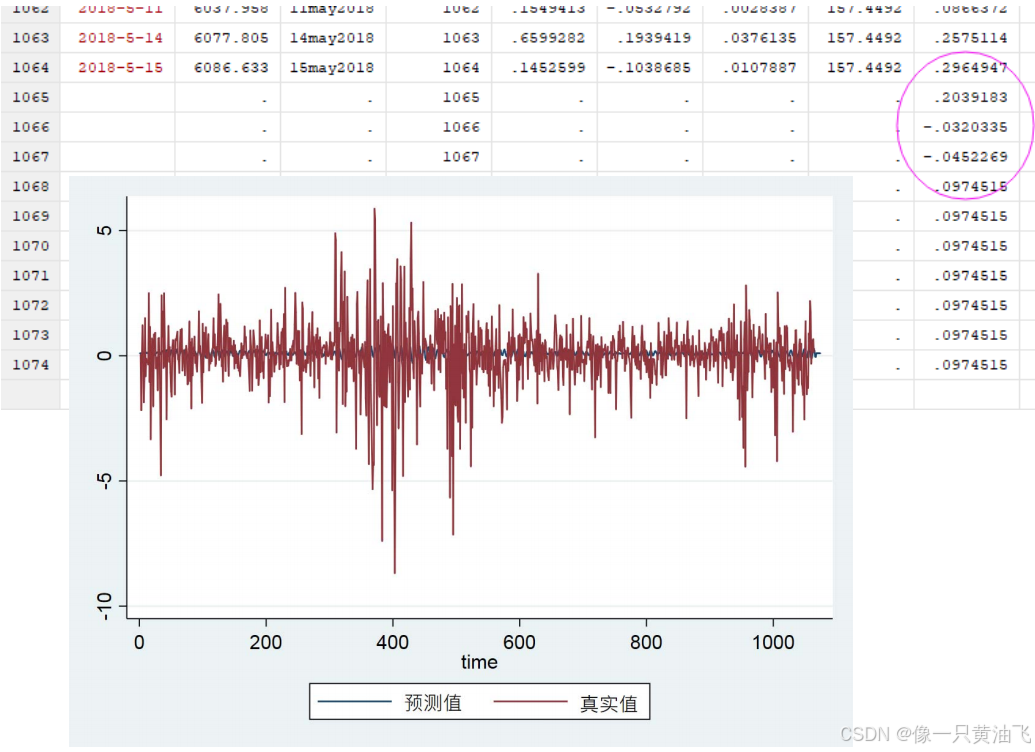The width and height of the screenshot is (1035, 752).
Task: Click row number header 1066
Action: click(x=30, y=127)
